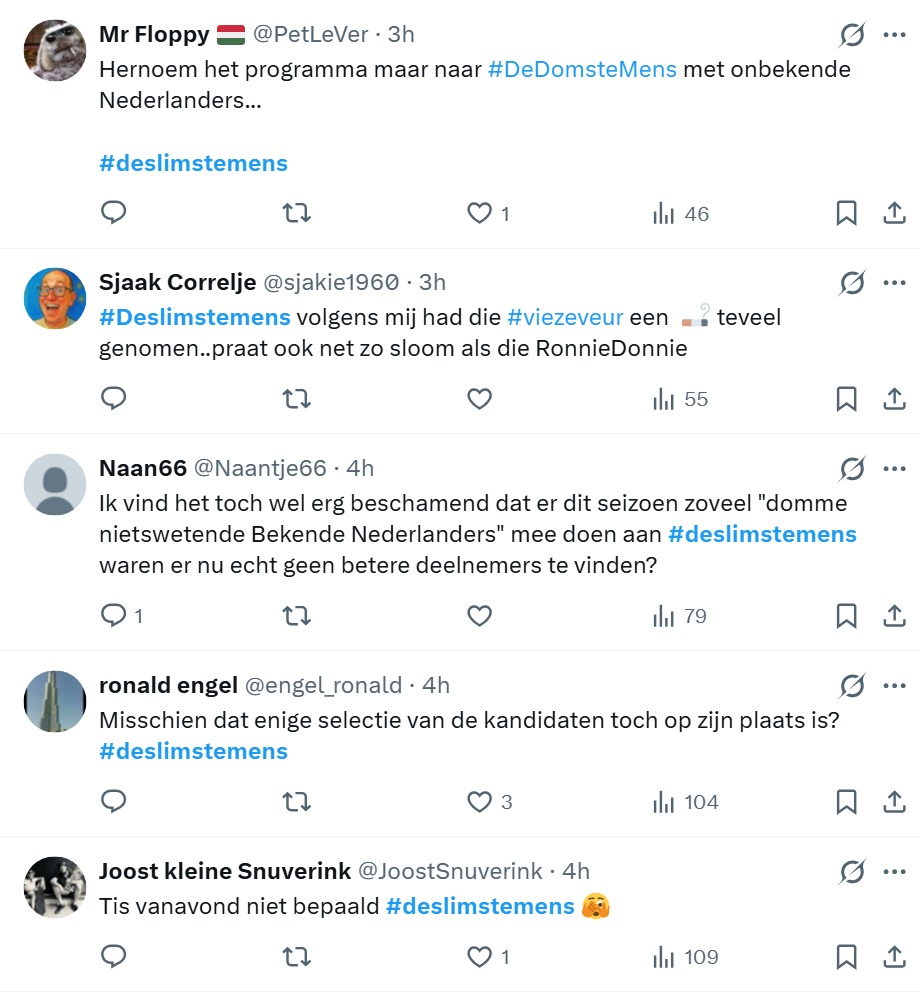This screenshot has height=993, width=920.
Task: Share Joost kleine Snuverink's tweet
Action: tap(894, 957)
